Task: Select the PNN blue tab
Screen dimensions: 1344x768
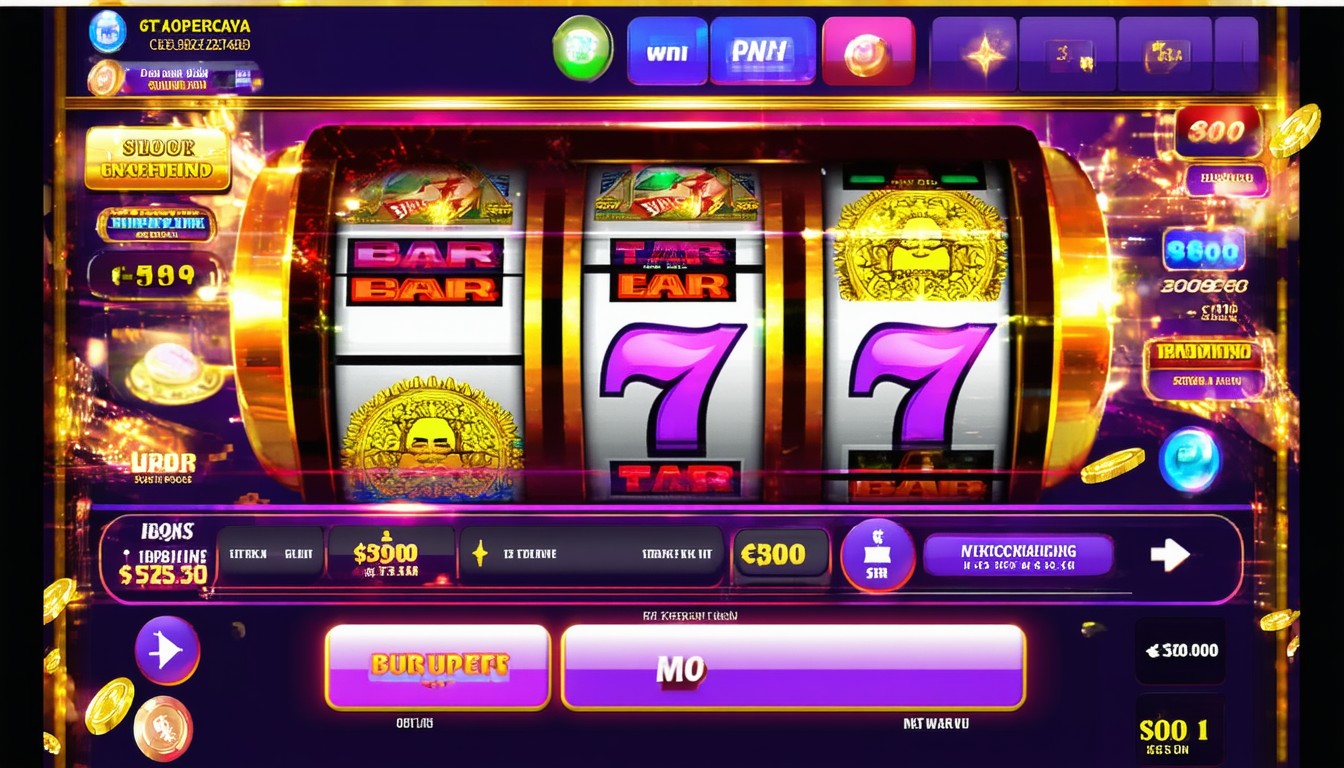Action: click(x=763, y=51)
